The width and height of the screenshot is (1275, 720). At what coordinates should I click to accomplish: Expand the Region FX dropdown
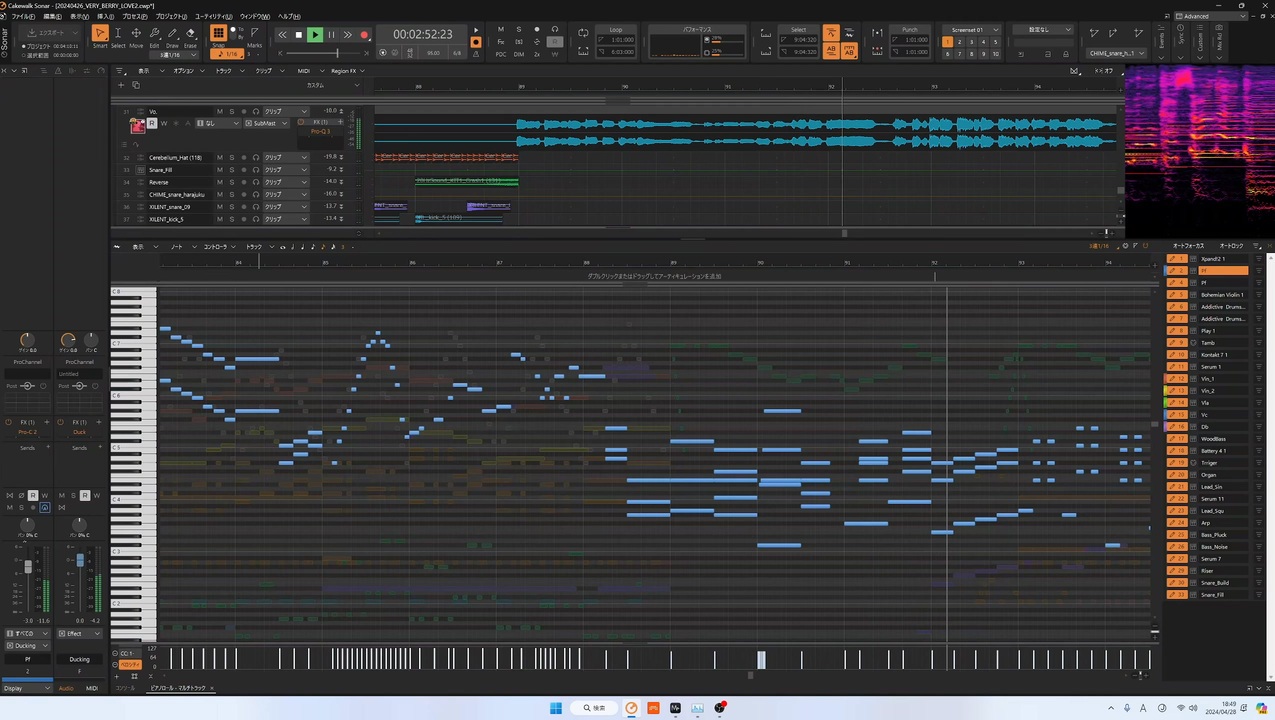tap(347, 71)
